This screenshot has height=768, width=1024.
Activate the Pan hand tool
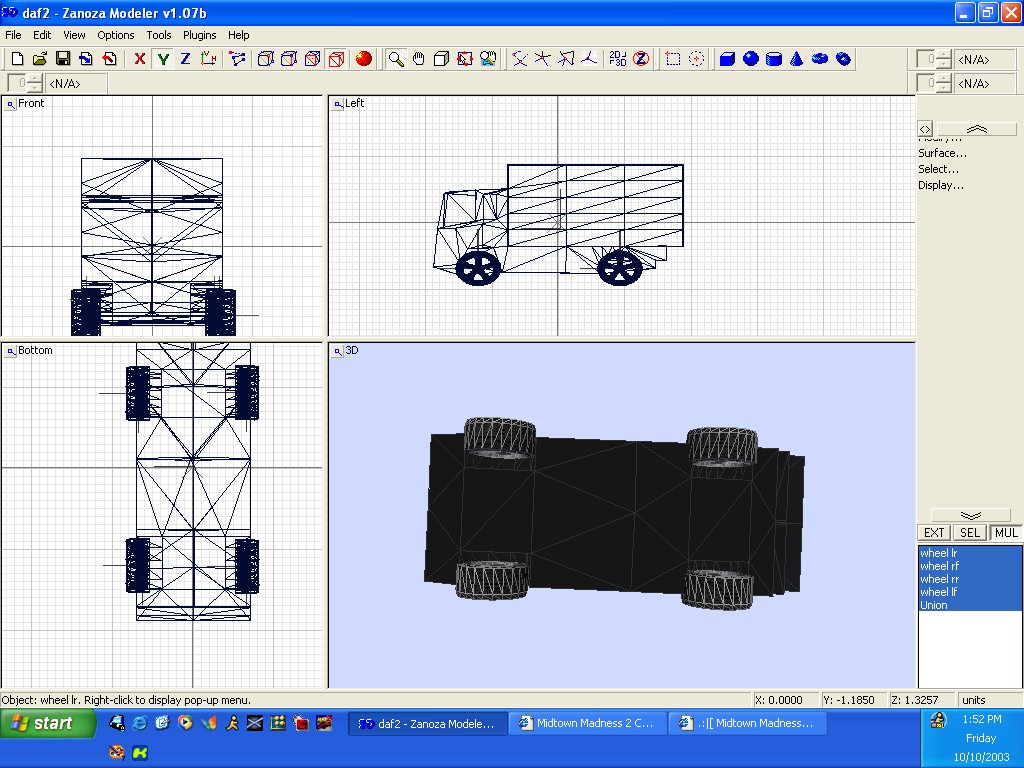coord(419,59)
